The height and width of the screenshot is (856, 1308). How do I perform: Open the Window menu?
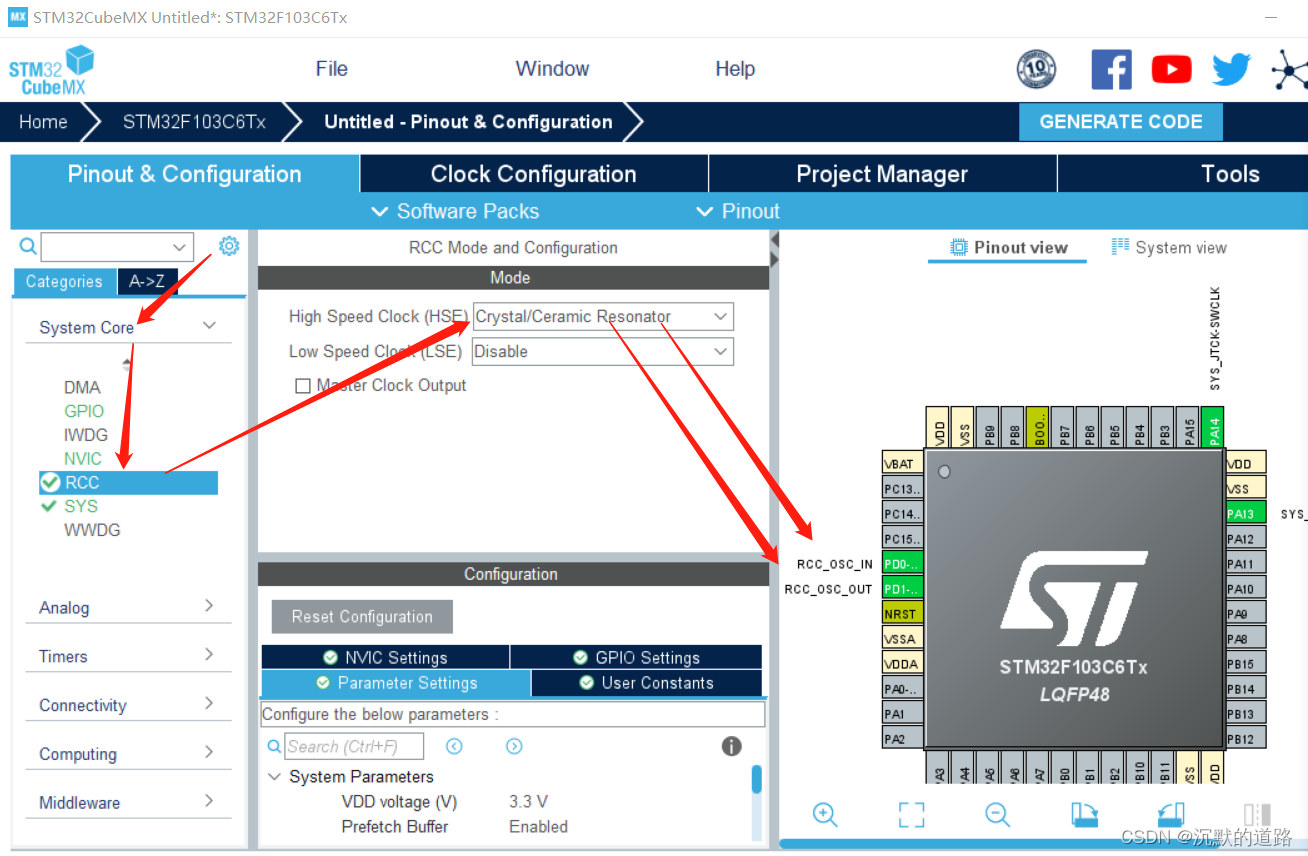click(x=552, y=69)
